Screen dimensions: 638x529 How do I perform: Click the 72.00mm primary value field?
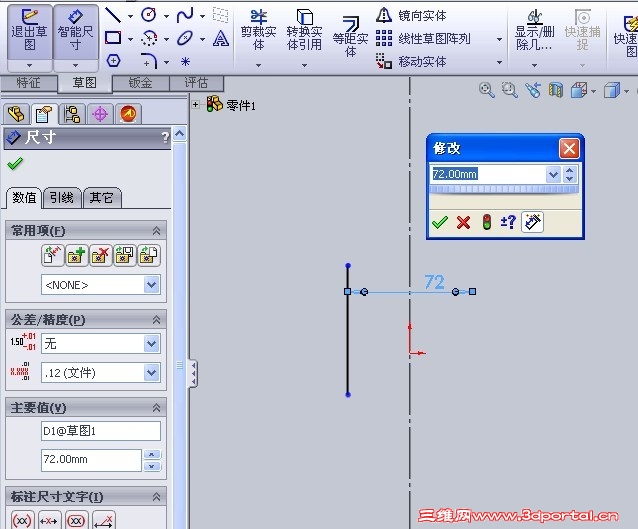pos(91,460)
